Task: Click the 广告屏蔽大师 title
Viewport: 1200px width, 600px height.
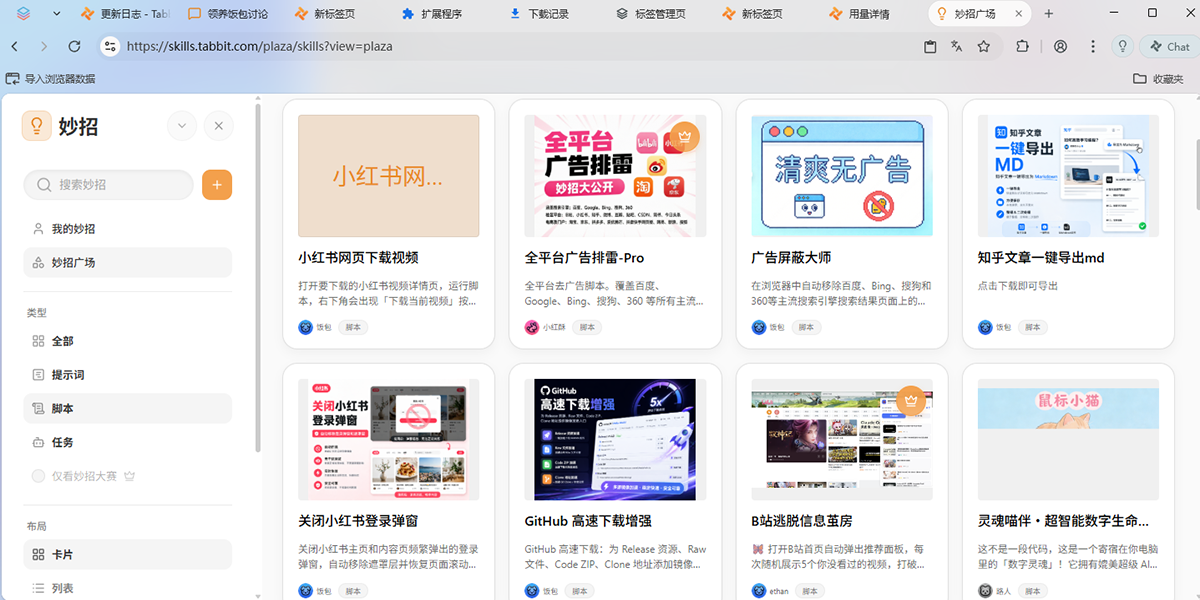Action: point(791,257)
